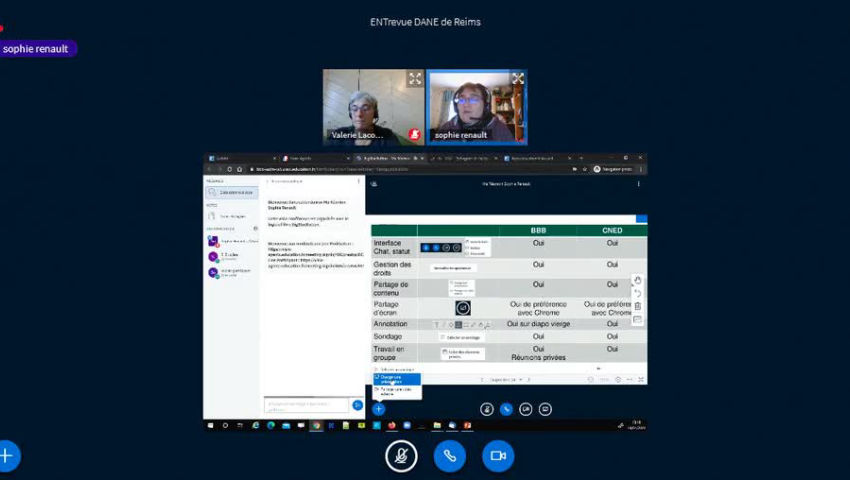
Task: Click the sophie renault talking indicator
Action: 38,48
